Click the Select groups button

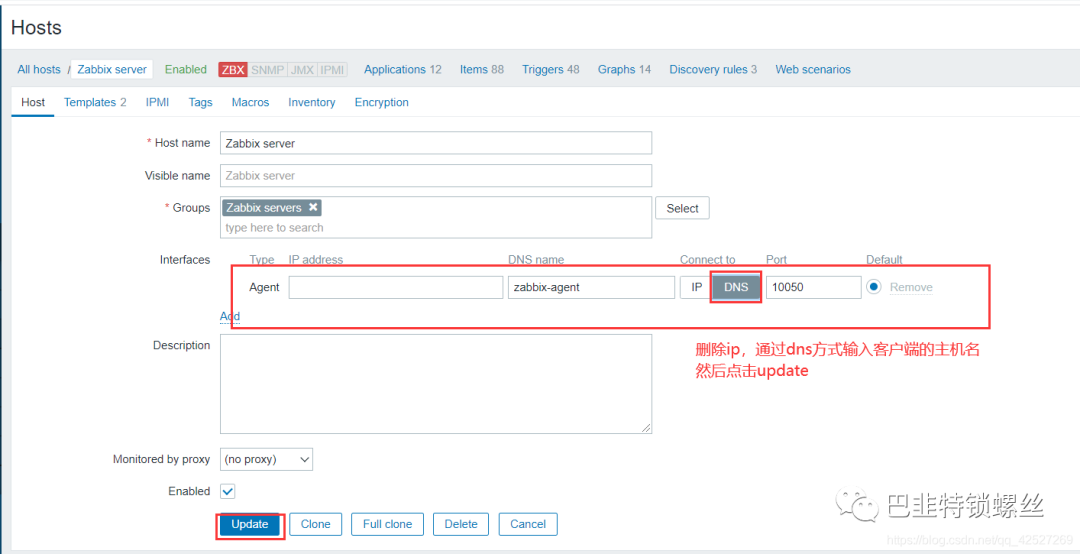click(683, 208)
